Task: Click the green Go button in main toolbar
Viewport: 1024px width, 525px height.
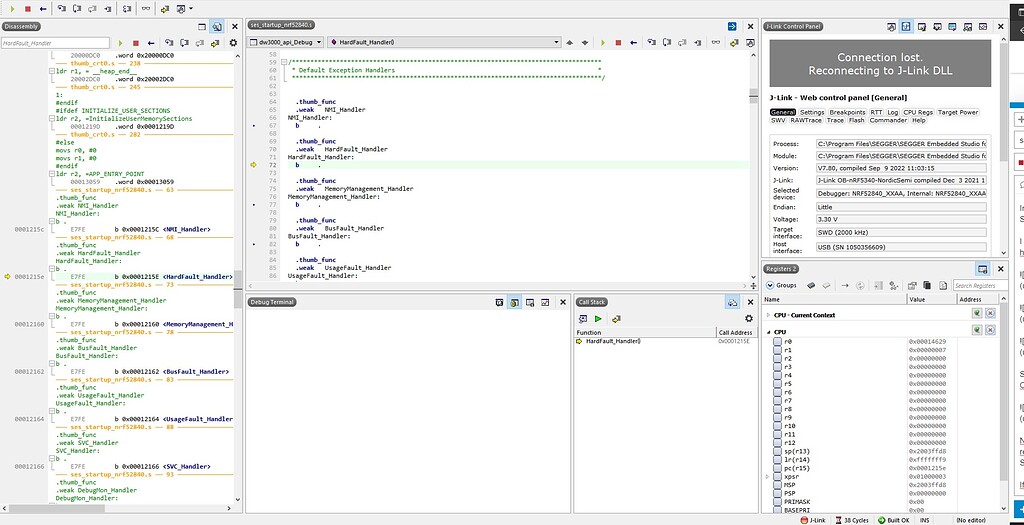Action: tap(11, 8)
